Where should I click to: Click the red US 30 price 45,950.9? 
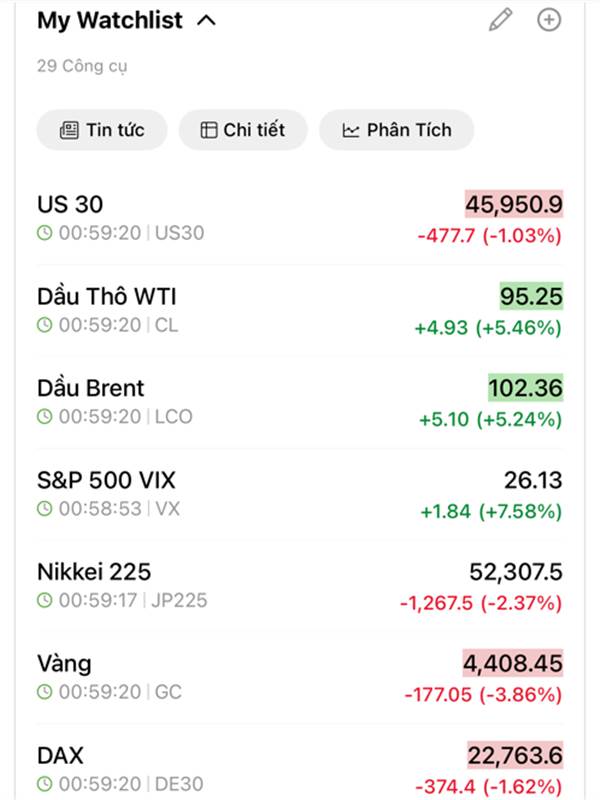[x=514, y=205]
